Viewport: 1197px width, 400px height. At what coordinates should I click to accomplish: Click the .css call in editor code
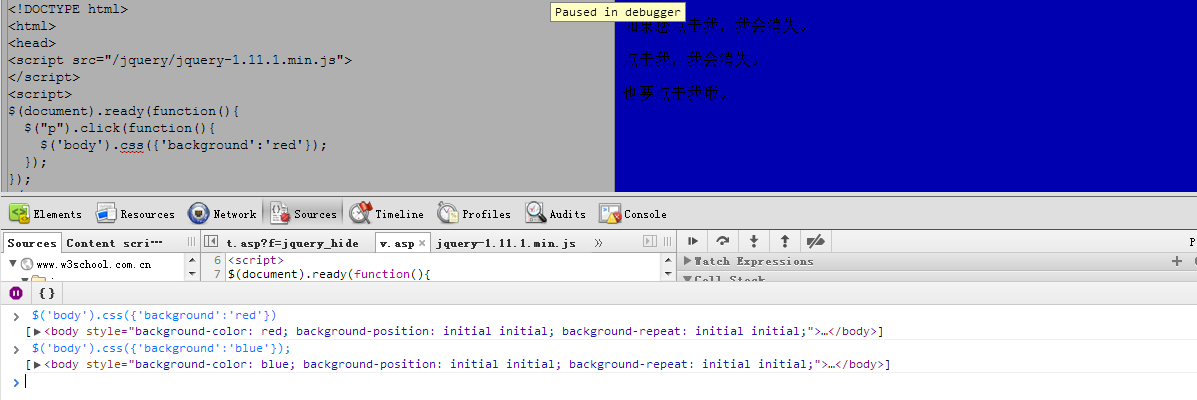click(x=130, y=145)
